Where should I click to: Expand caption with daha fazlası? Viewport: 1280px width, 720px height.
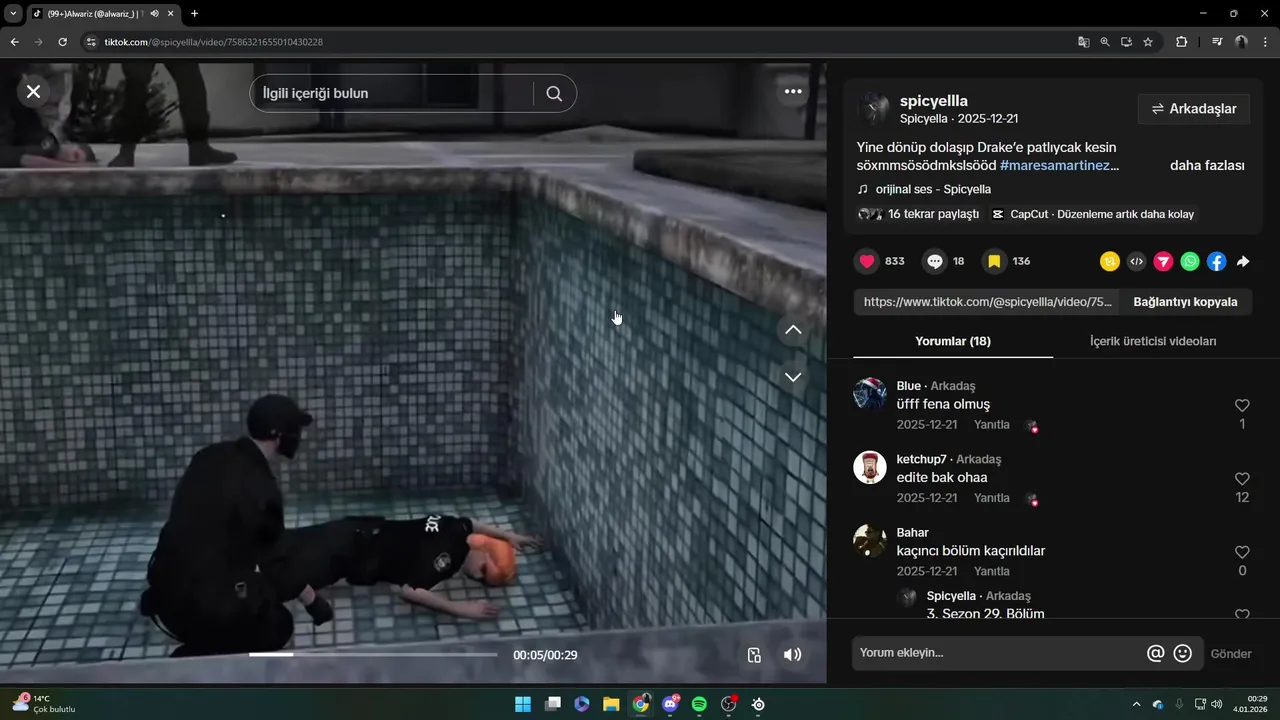click(x=1207, y=166)
